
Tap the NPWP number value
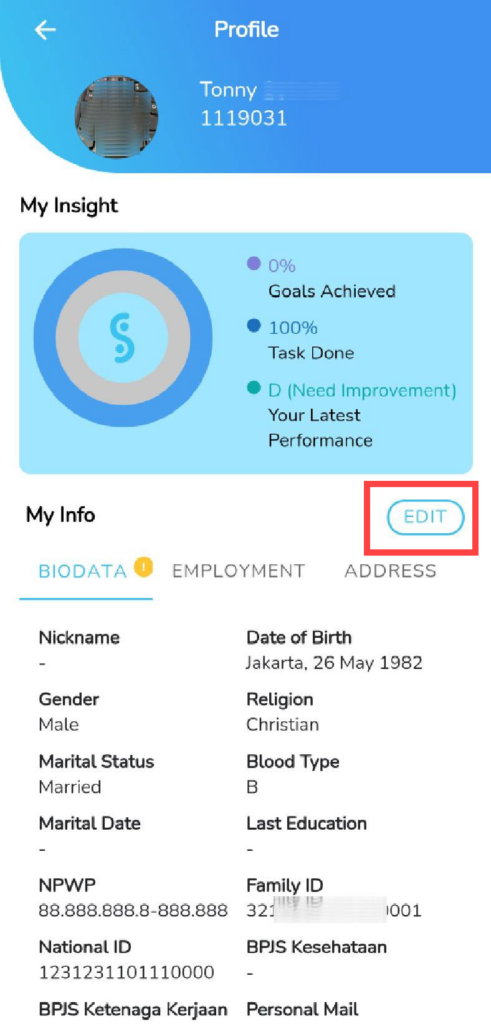[133, 910]
